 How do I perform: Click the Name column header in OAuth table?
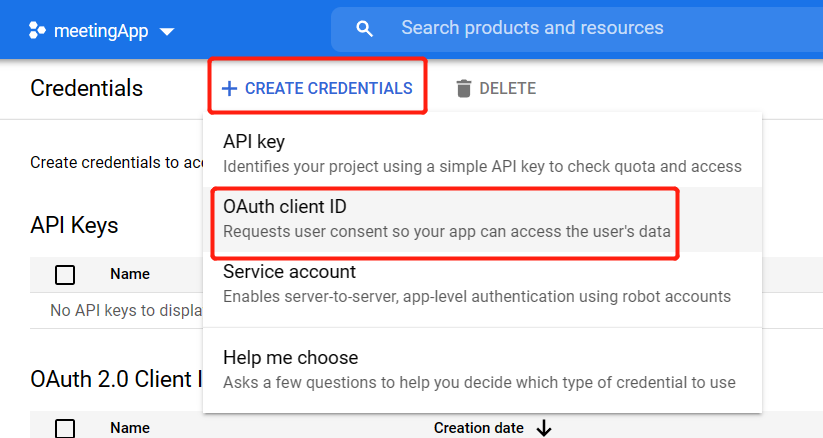pyautogui.click(x=130, y=428)
